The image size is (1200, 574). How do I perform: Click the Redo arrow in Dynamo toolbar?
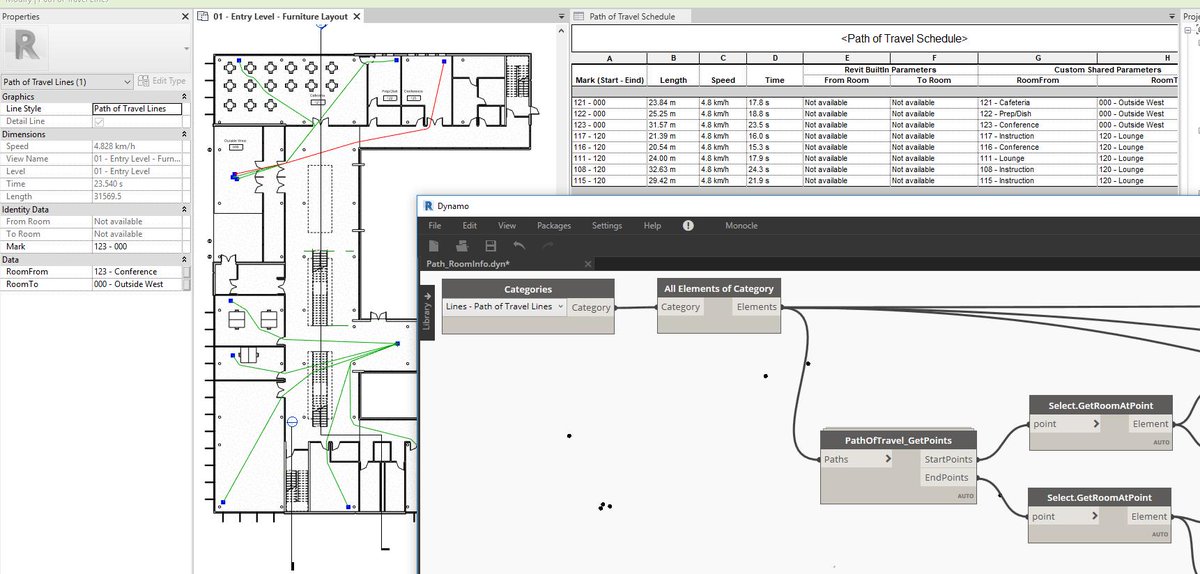[546, 245]
